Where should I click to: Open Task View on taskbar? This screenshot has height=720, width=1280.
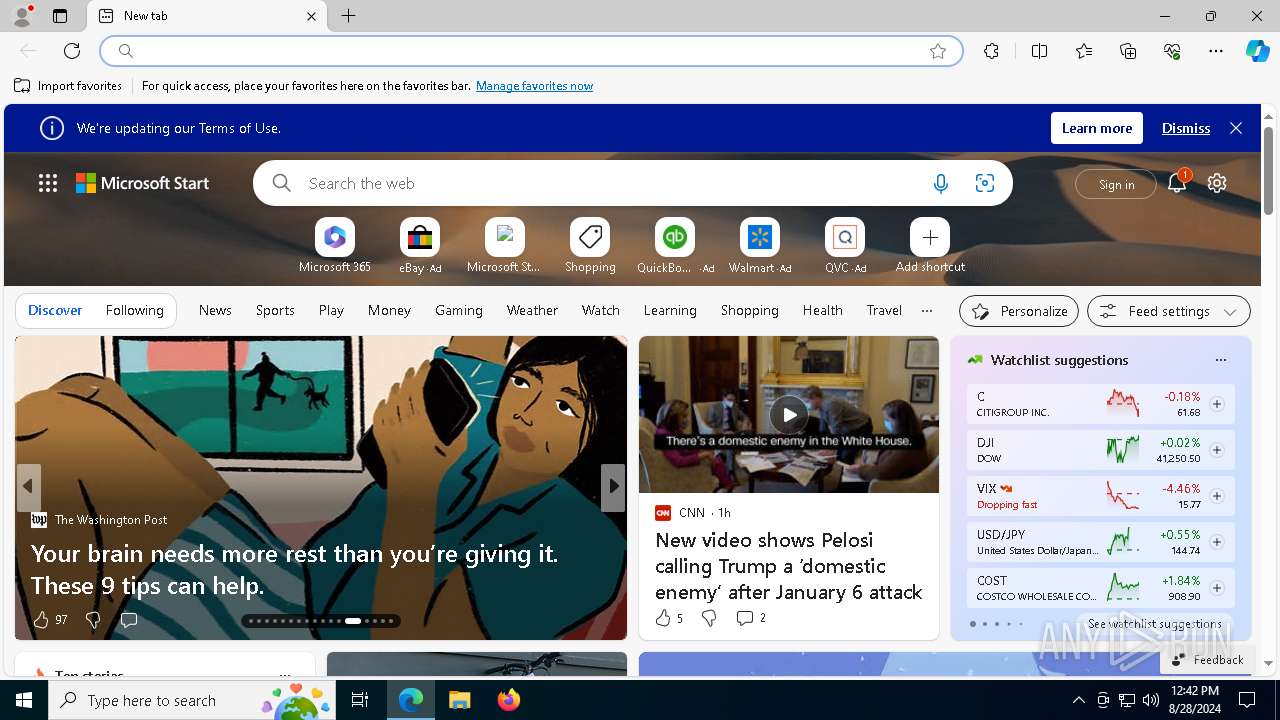click(x=360, y=700)
